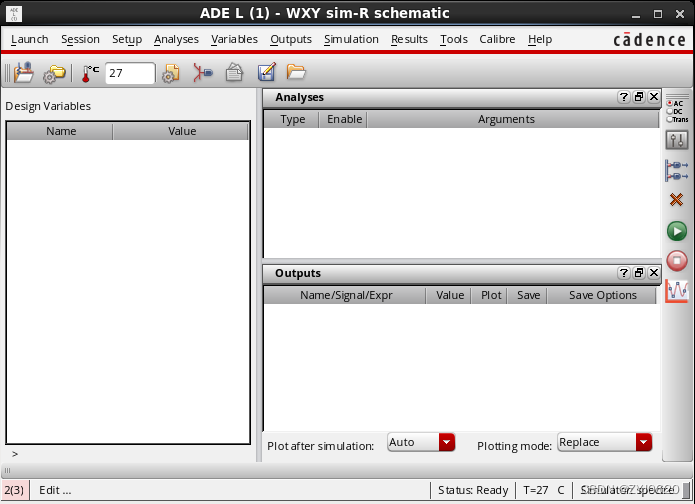Close the Analyses panel

tap(654, 97)
